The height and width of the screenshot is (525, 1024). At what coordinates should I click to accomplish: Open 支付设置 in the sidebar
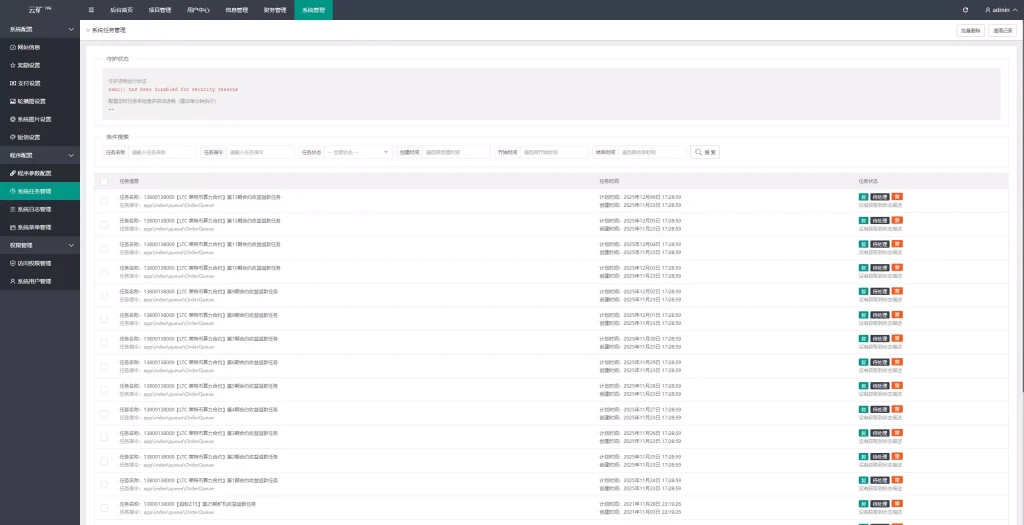click(40, 84)
